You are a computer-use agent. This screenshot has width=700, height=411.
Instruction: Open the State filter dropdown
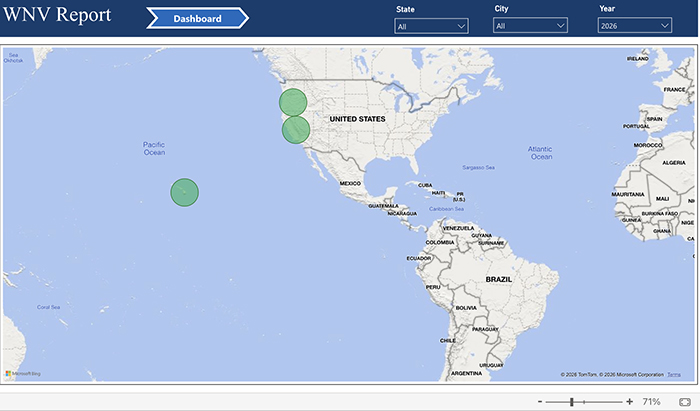[x=431, y=26]
